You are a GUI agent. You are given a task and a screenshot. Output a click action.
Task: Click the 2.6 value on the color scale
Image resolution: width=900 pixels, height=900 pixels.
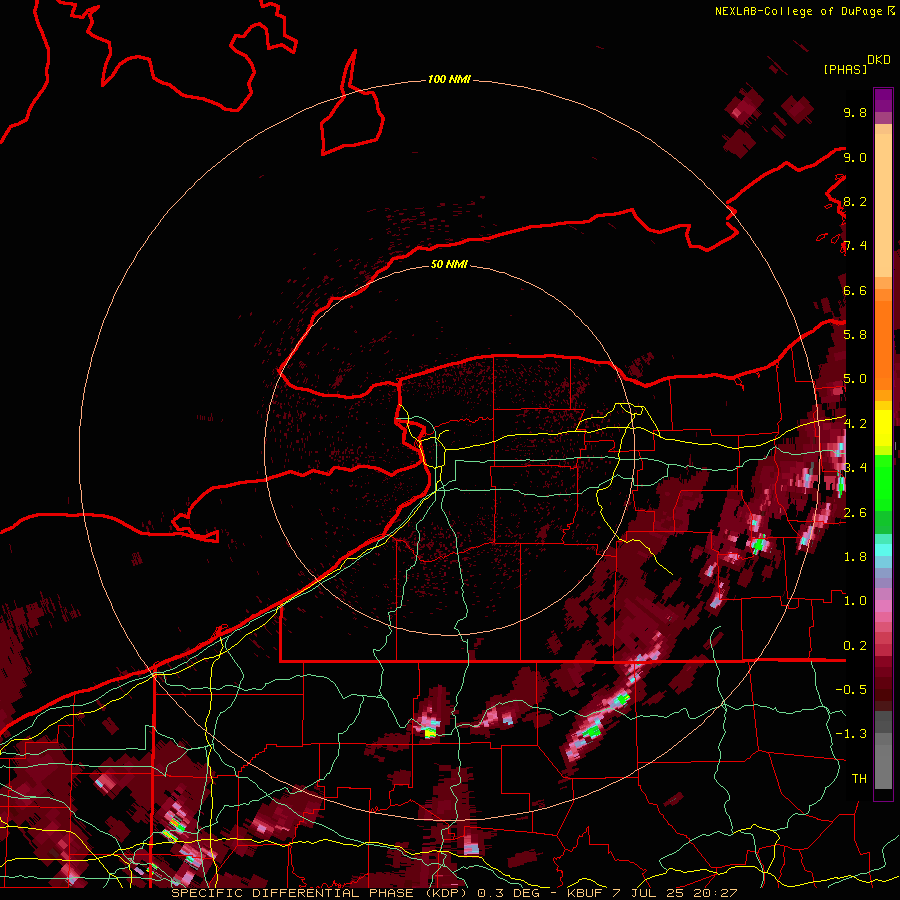855,512
